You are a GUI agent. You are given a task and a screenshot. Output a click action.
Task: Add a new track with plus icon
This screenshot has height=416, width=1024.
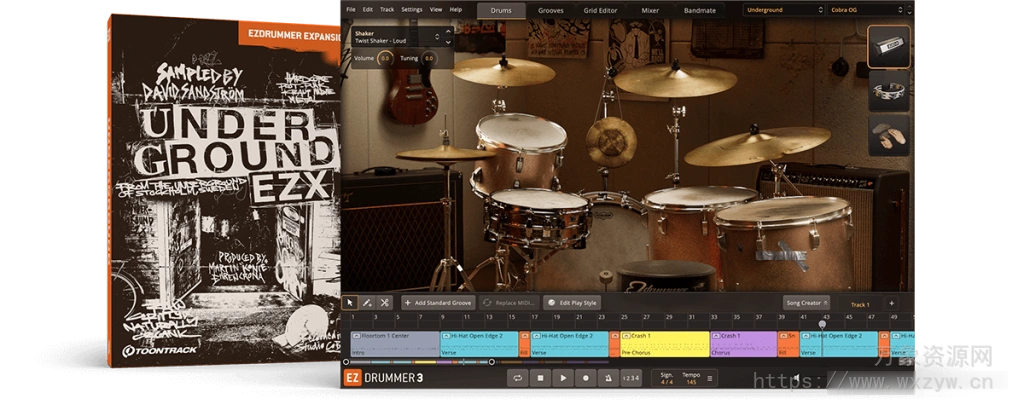tap(891, 304)
